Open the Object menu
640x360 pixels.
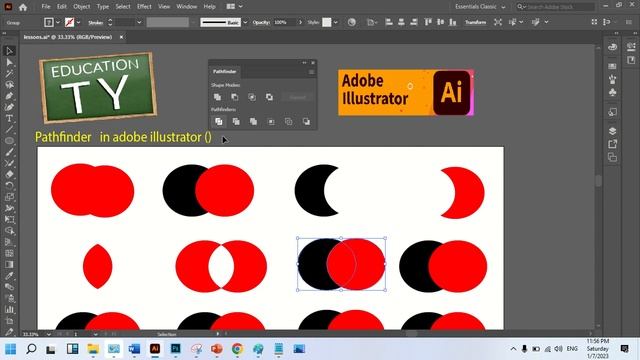click(x=82, y=7)
